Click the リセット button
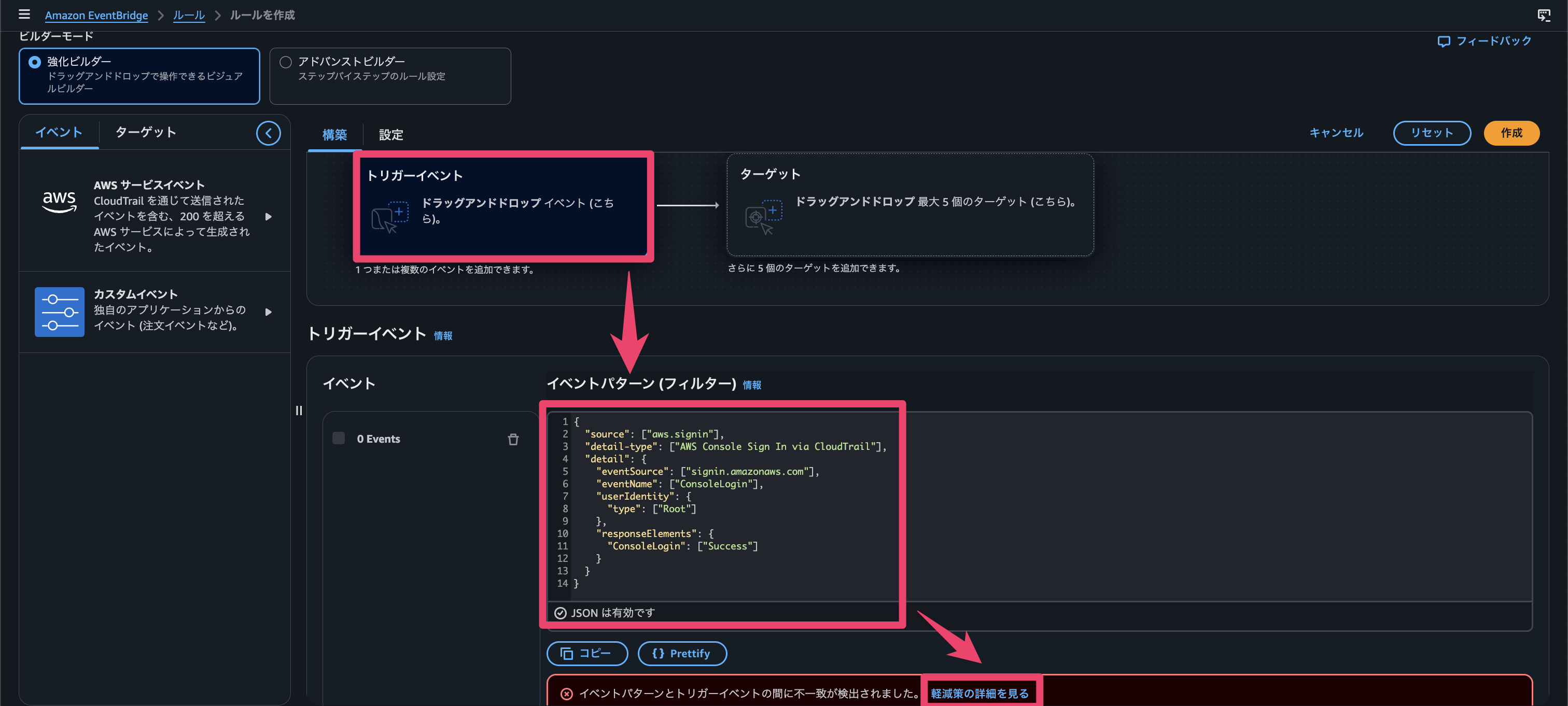1568x706 pixels. (1432, 133)
